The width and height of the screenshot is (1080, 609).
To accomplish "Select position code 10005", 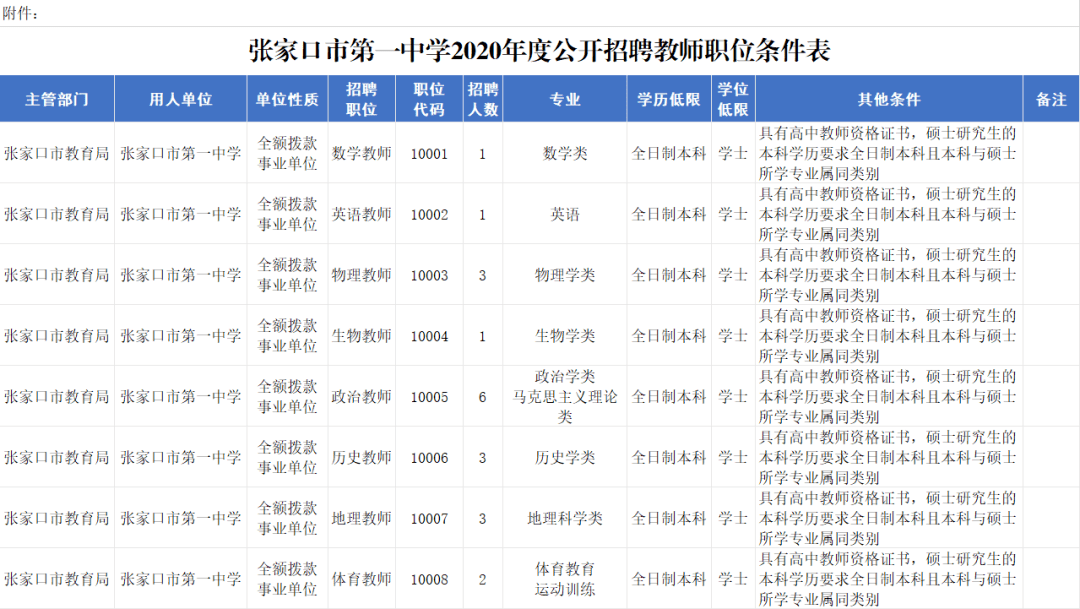I will (429, 397).
